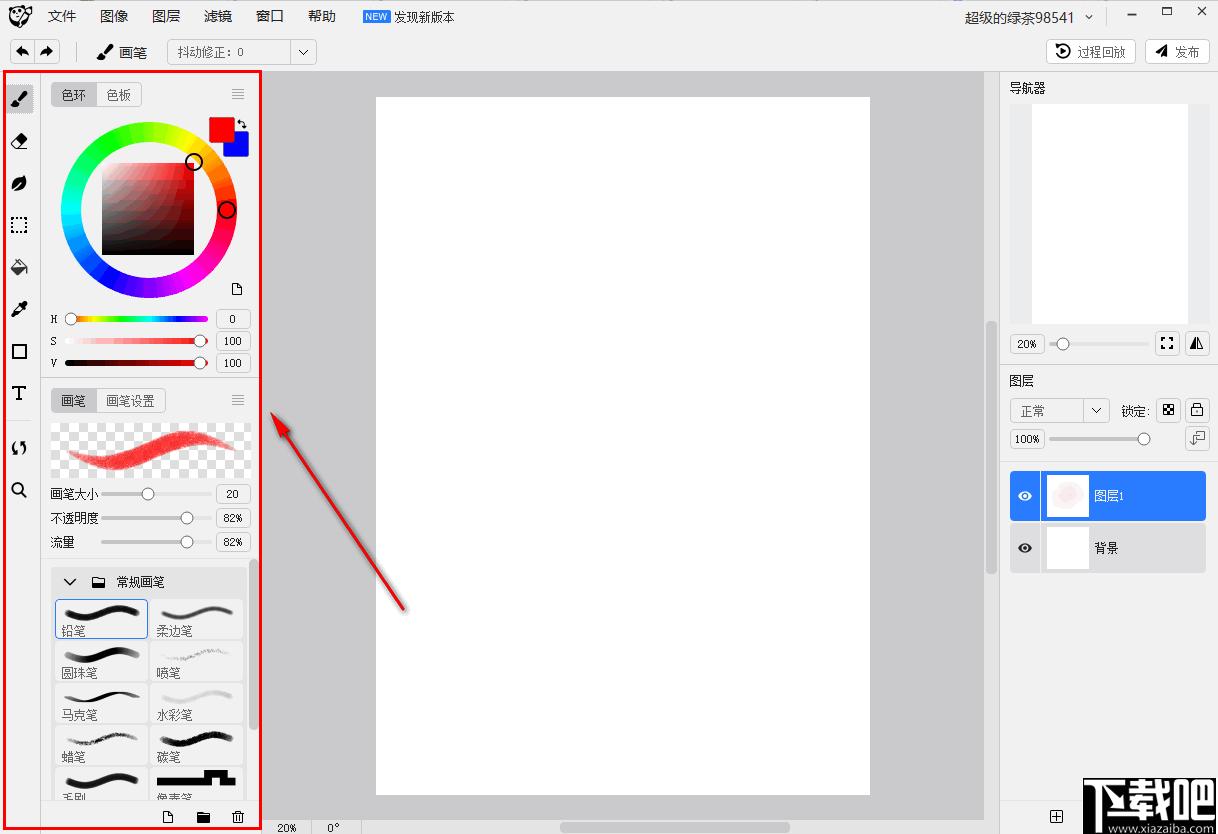Select the rectangular marquee selection tool
This screenshot has height=834, width=1218.
[19, 225]
